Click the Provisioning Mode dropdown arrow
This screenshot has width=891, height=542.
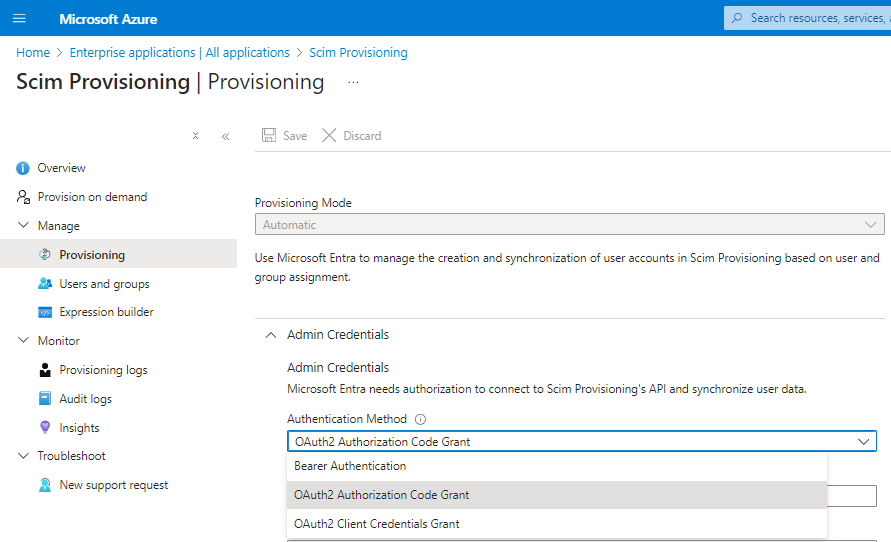871,225
